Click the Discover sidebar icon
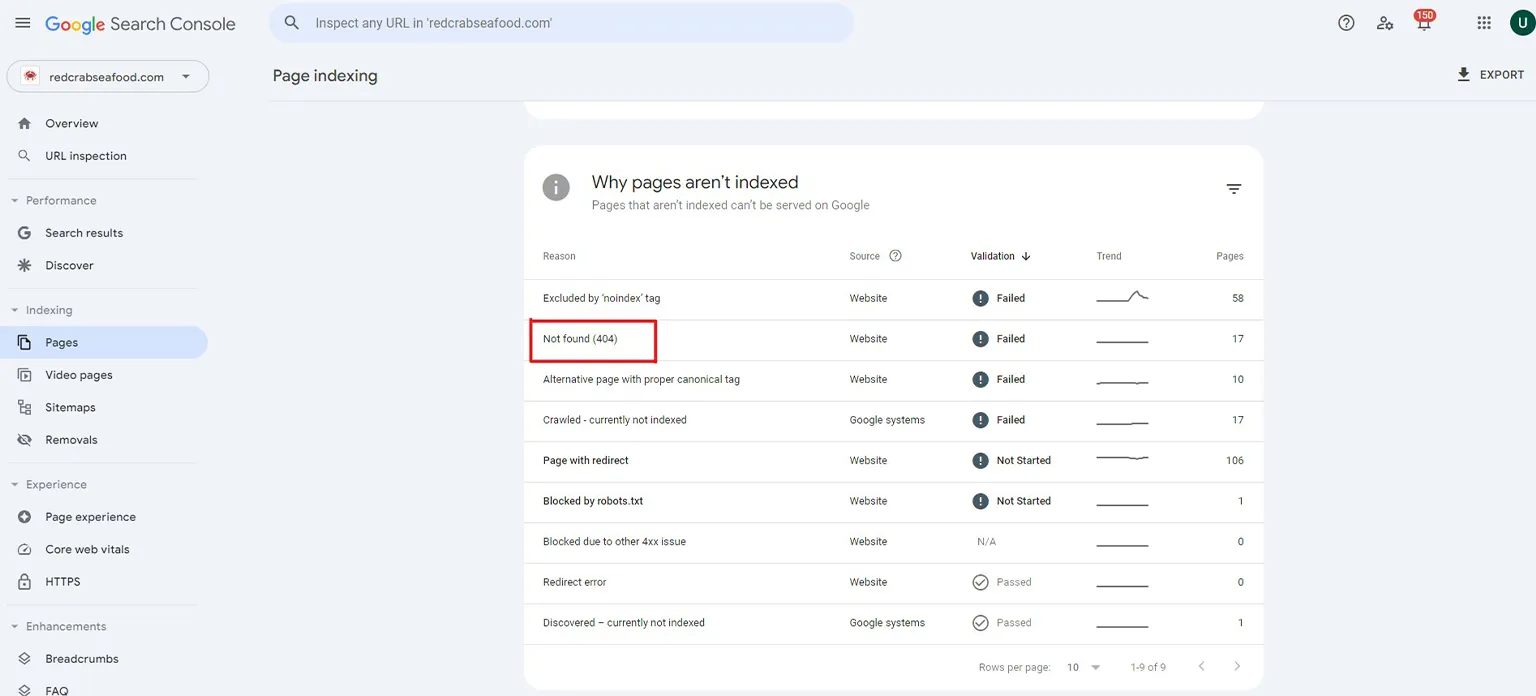The height and width of the screenshot is (696, 1536). (24, 265)
